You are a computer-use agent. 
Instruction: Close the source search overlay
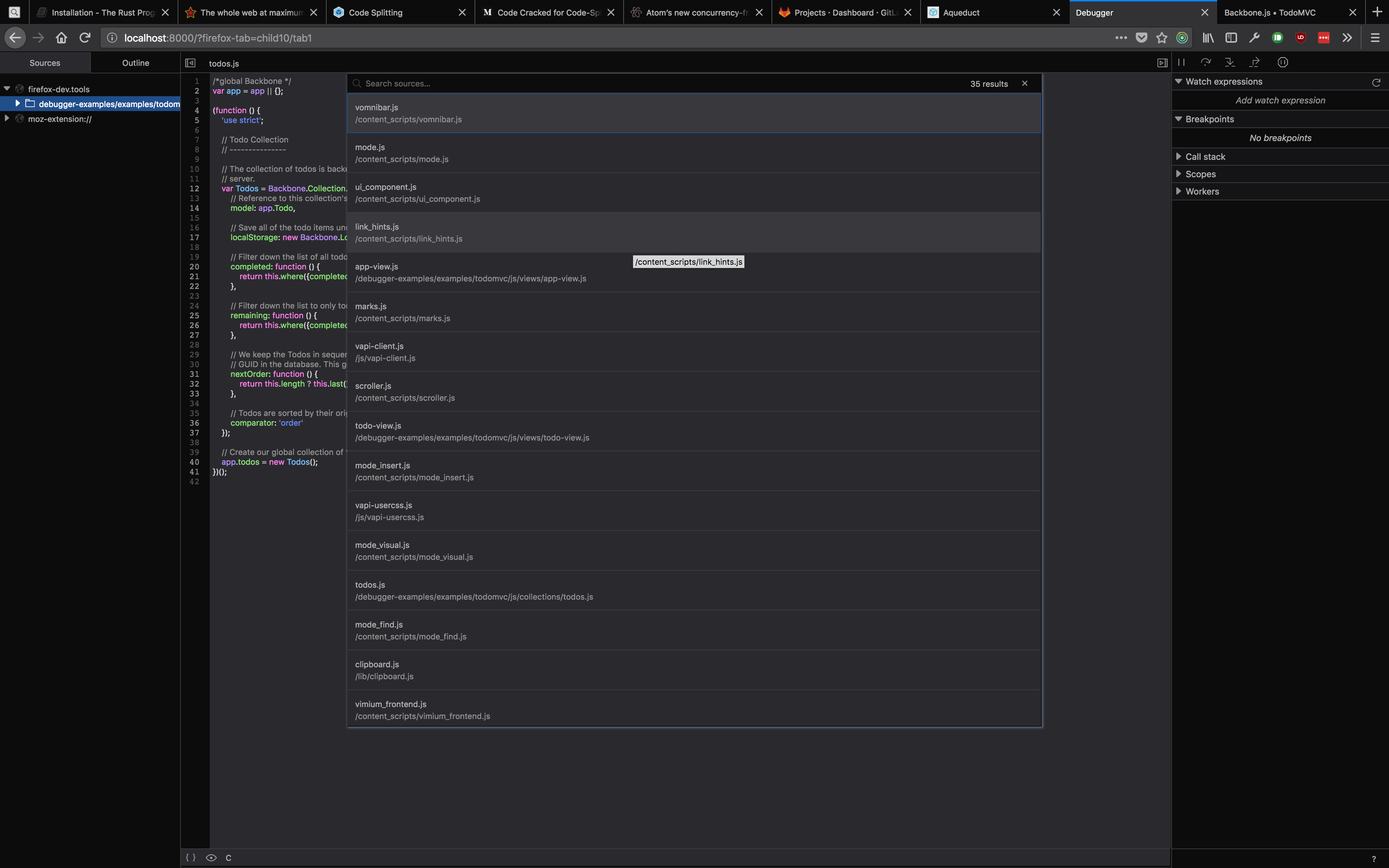click(1024, 83)
